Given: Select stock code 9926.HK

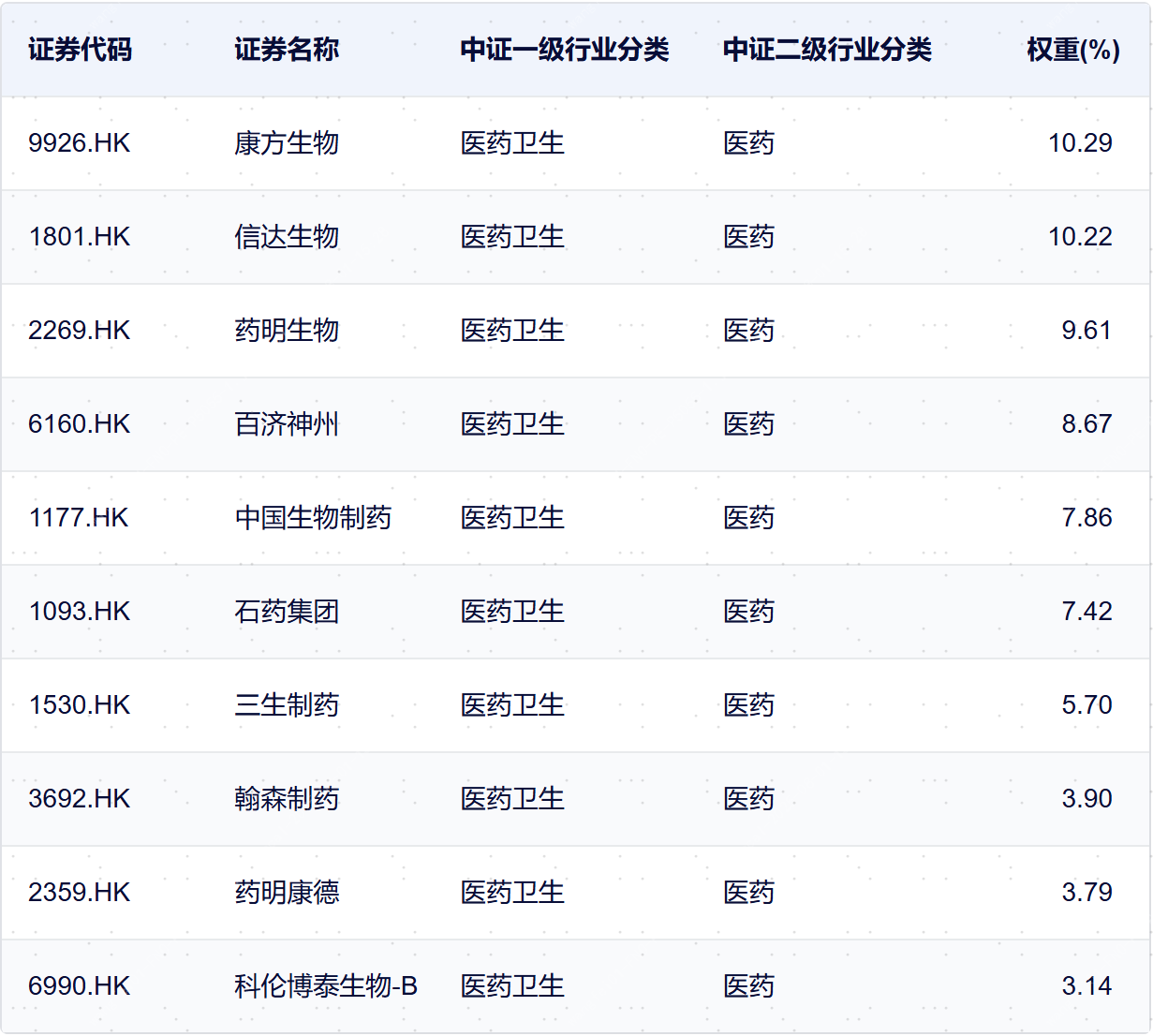Looking at the screenshot, I should tap(80, 143).
